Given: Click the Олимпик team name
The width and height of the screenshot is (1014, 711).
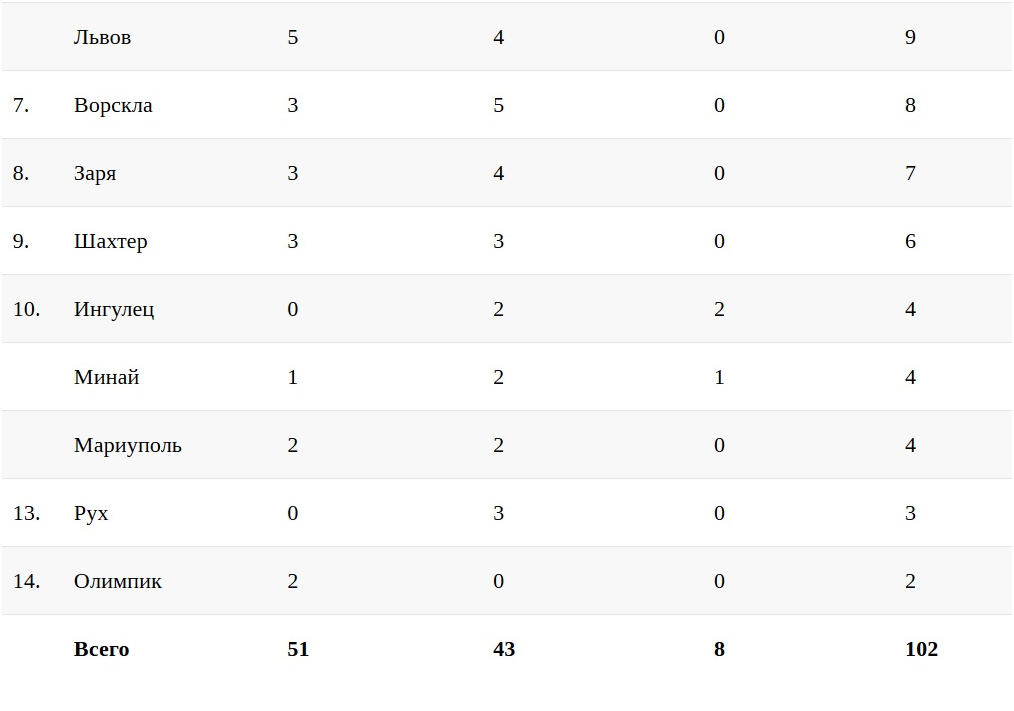Looking at the screenshot, I should pyautogui.click(x=118, y=582).
